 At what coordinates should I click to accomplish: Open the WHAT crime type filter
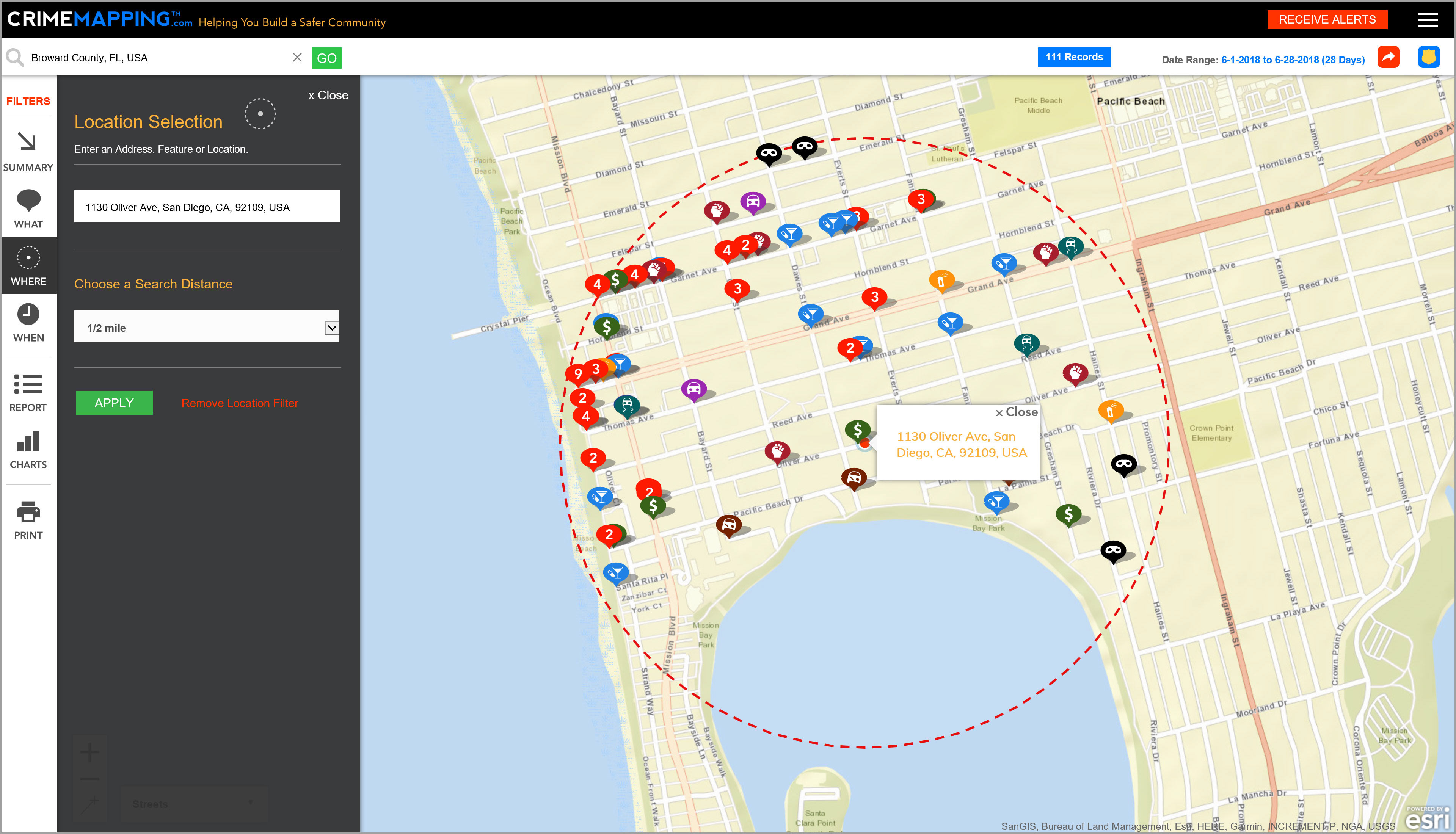click(28, 209)
